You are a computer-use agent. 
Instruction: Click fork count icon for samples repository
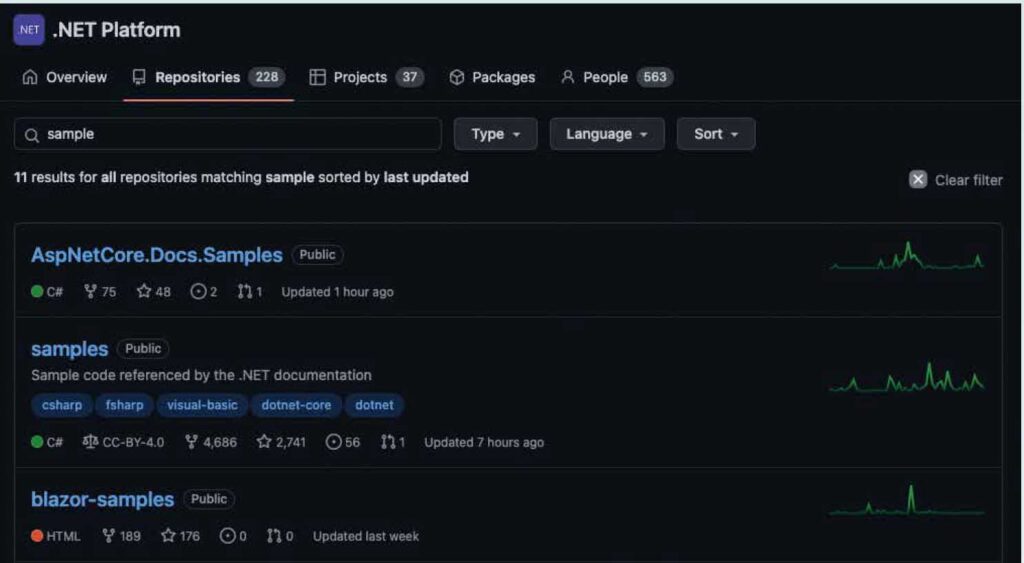(x=192, y=442)
